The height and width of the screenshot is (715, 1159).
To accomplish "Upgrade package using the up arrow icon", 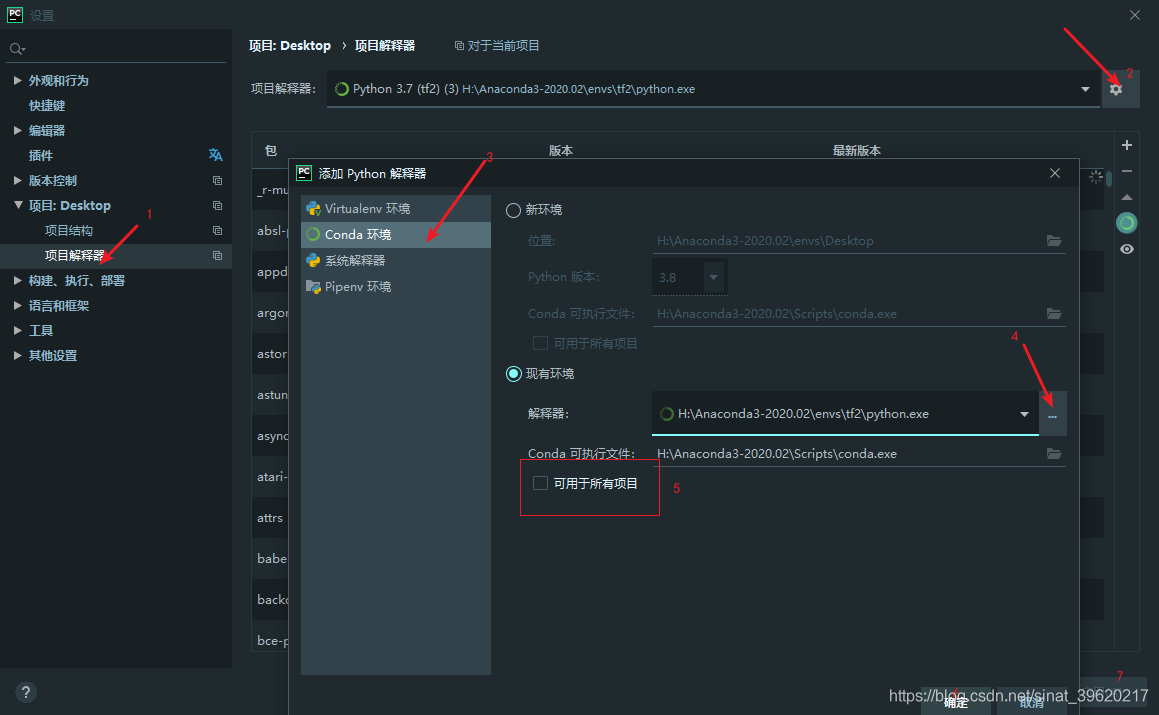I will (x=1126, y=197).
